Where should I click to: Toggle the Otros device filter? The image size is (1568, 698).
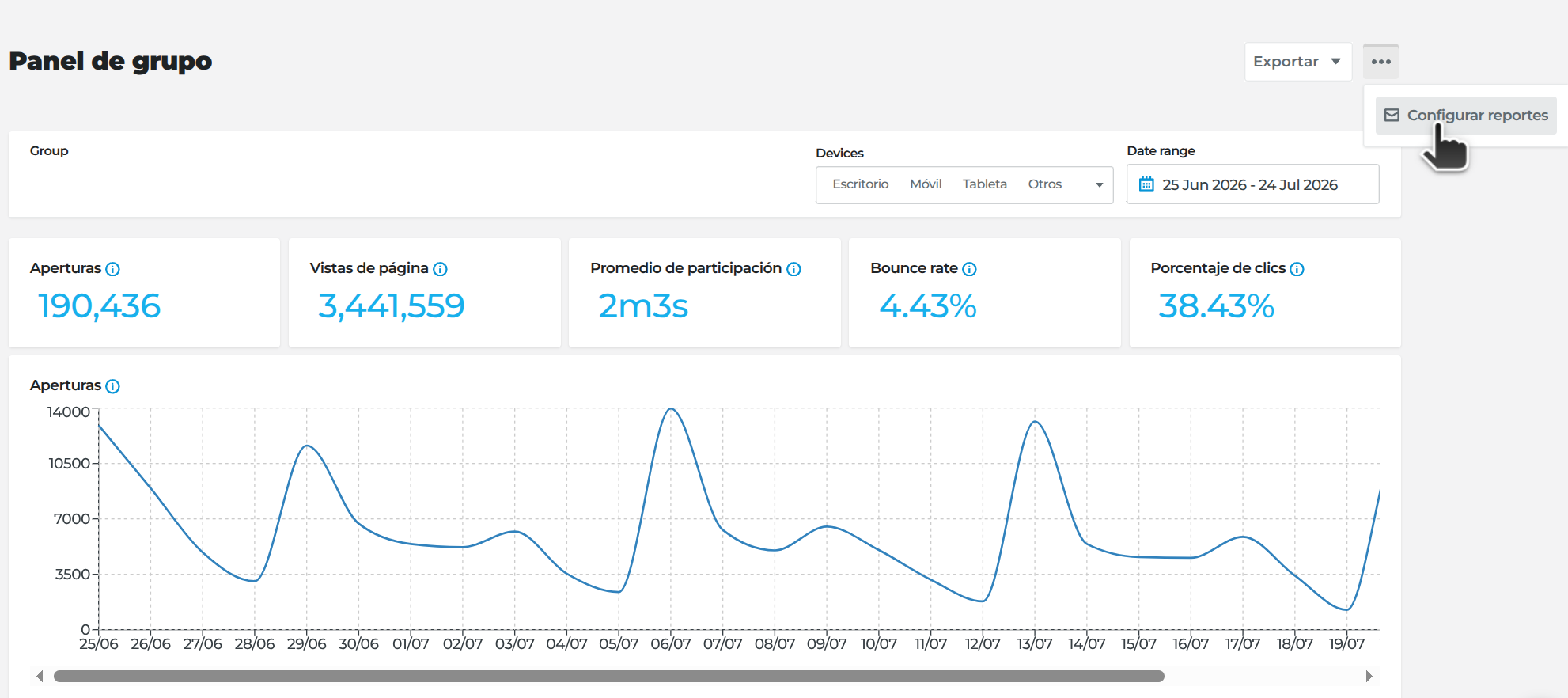coord(1045,184)
